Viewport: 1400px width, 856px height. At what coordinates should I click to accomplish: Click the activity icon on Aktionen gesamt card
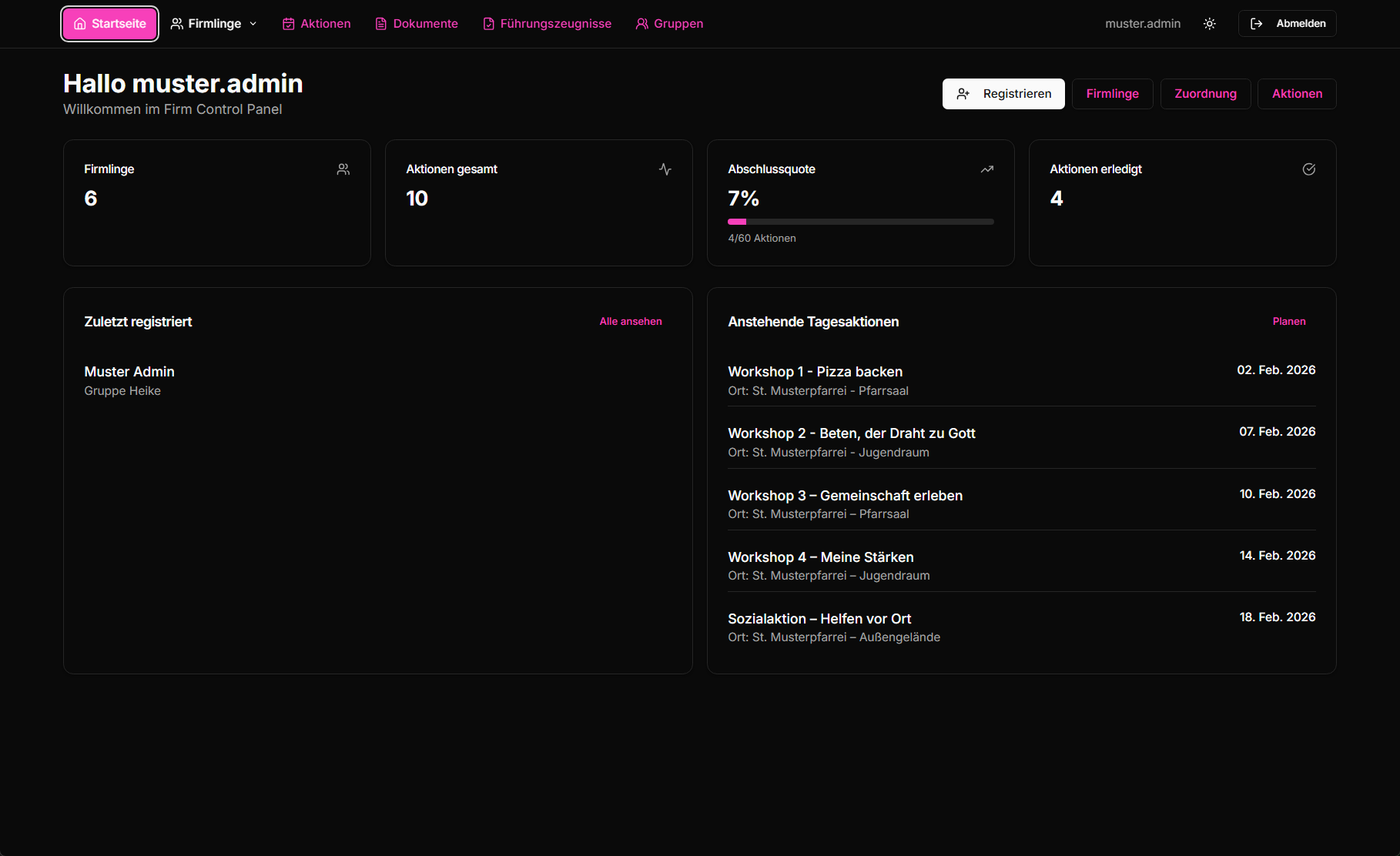point(665,169)
